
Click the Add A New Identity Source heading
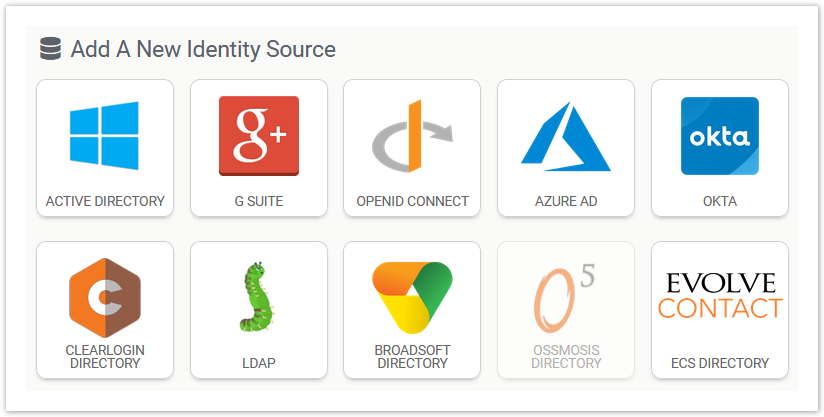click(x=203, y=49)
